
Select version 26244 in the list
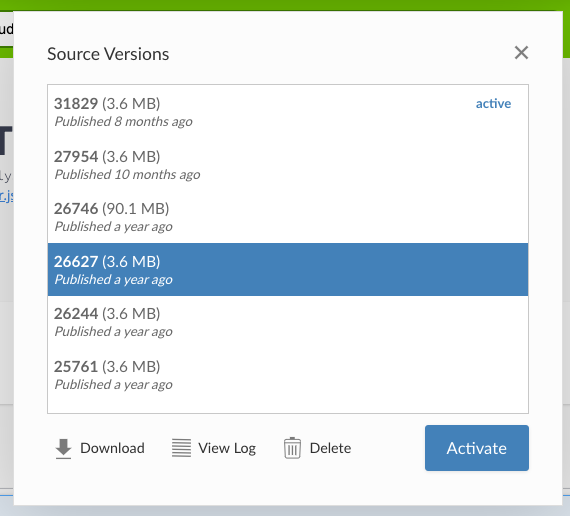point(288,322)
